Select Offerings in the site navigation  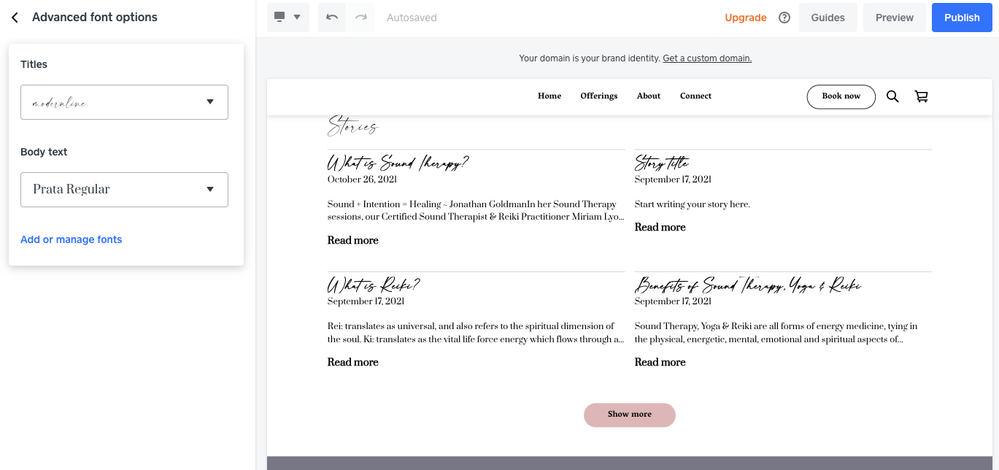click(x=599, y=96)
